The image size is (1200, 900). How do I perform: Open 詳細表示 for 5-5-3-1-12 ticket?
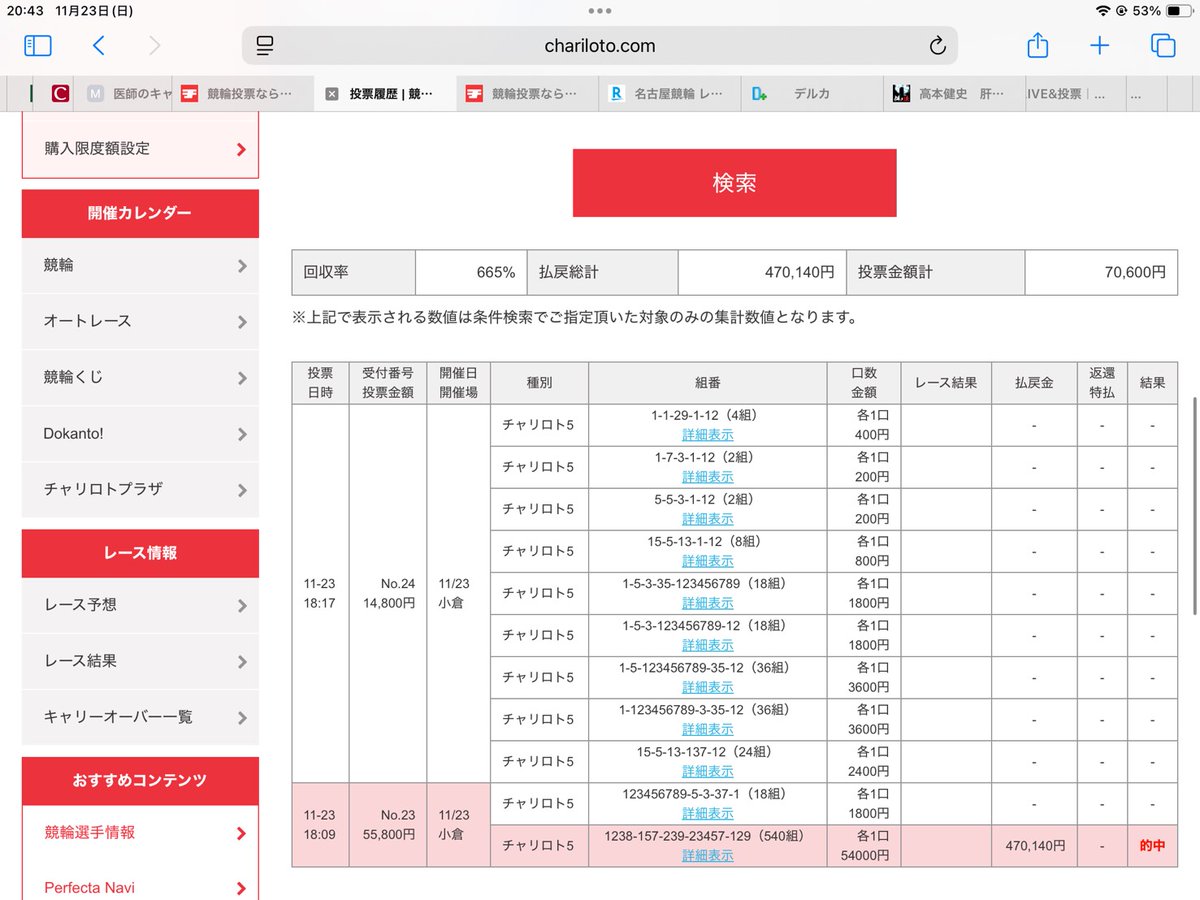[x=708, y=519]
